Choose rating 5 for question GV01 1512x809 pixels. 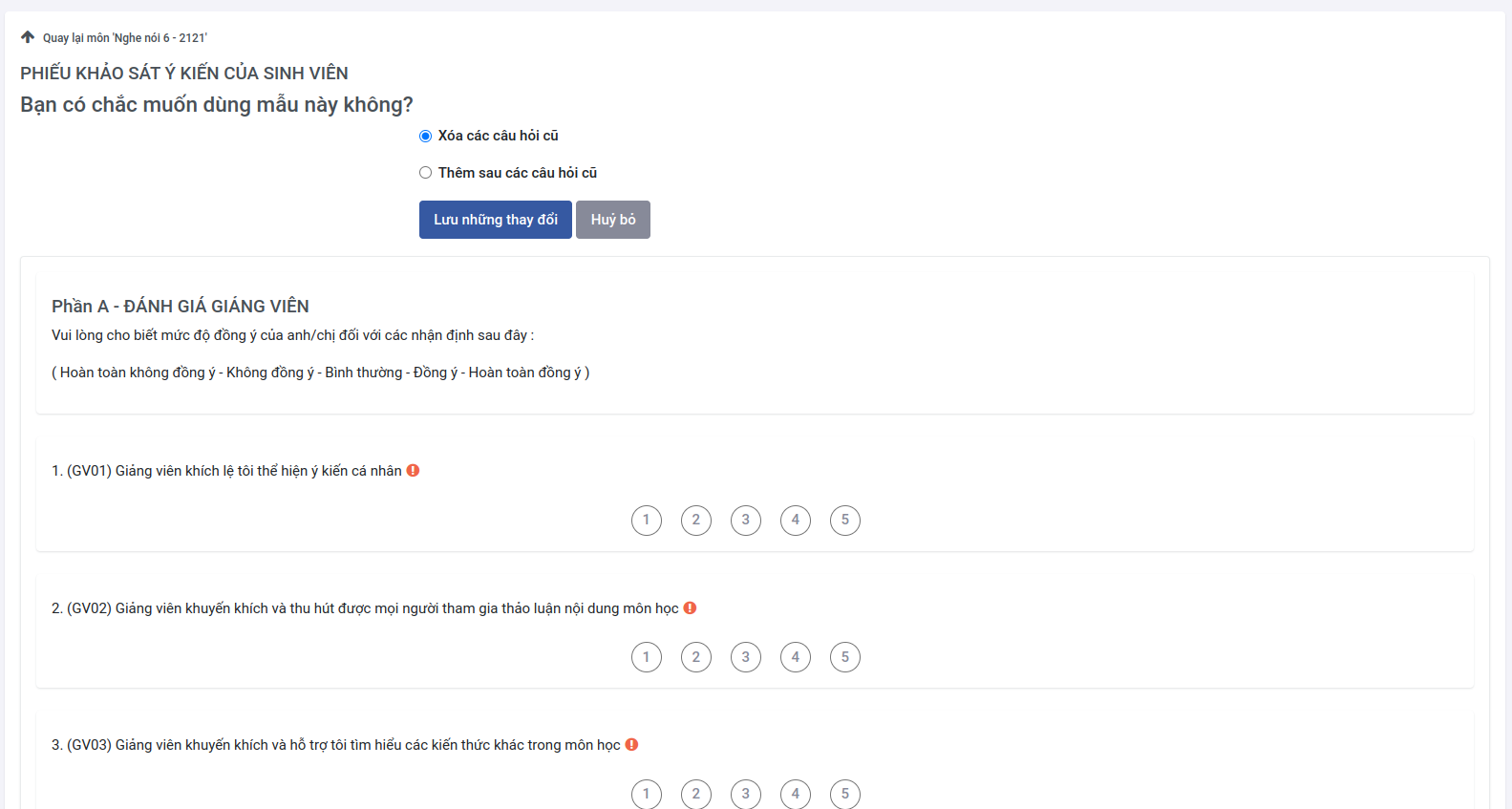click(845, 520)
